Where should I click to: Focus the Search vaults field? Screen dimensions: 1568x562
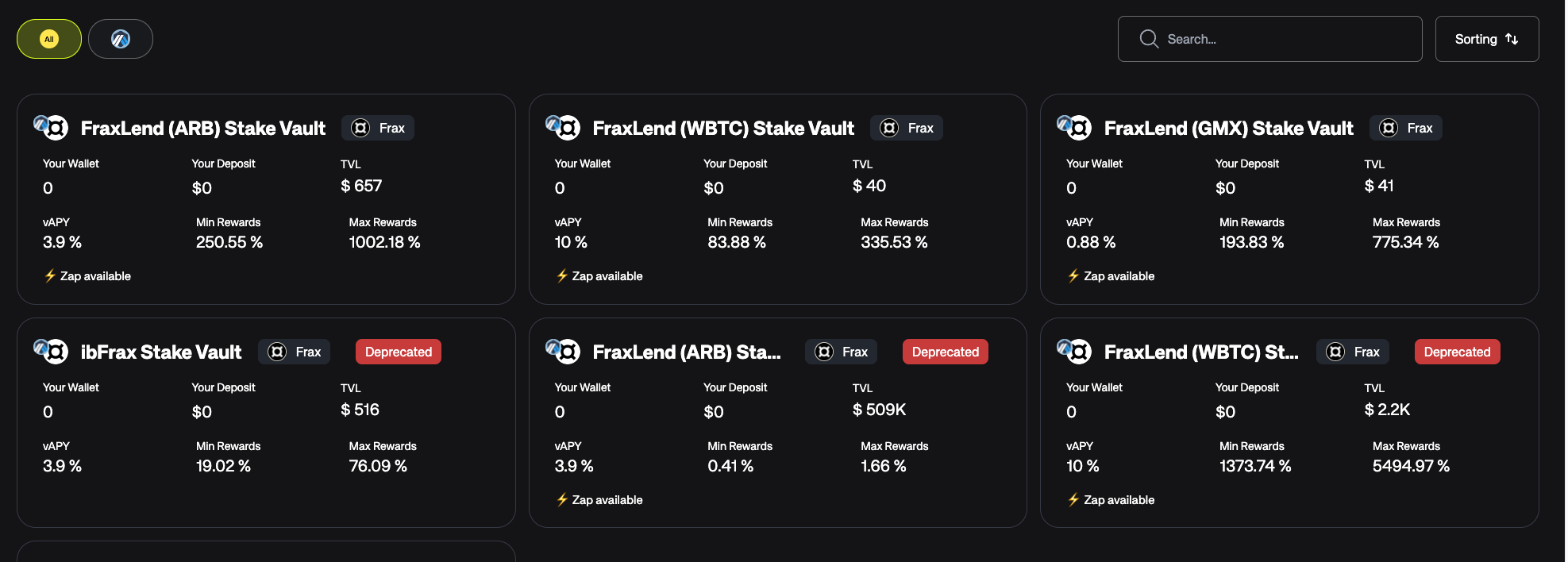click(1286, 39)
